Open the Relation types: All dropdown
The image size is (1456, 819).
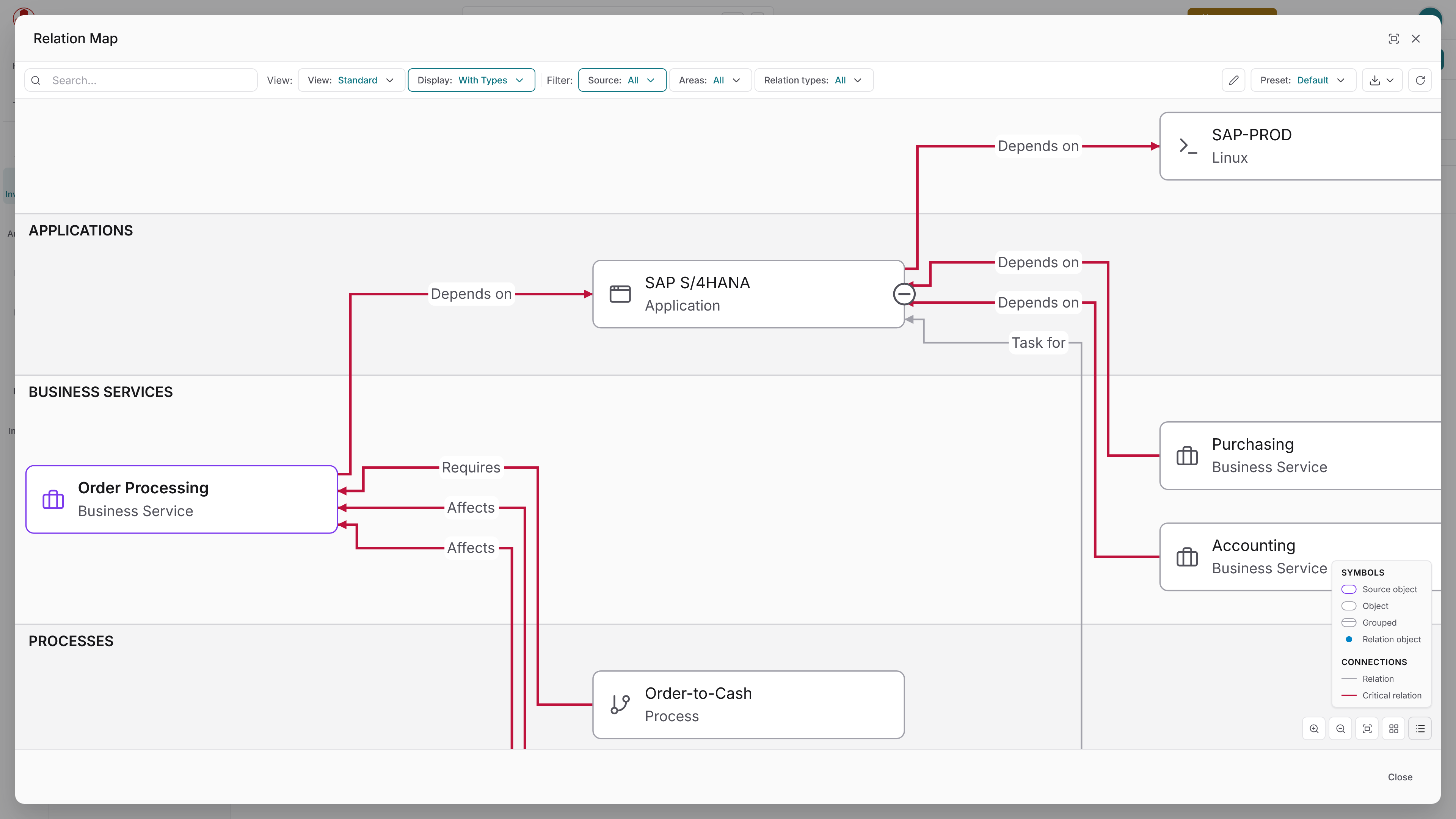[x=813, y=80]
